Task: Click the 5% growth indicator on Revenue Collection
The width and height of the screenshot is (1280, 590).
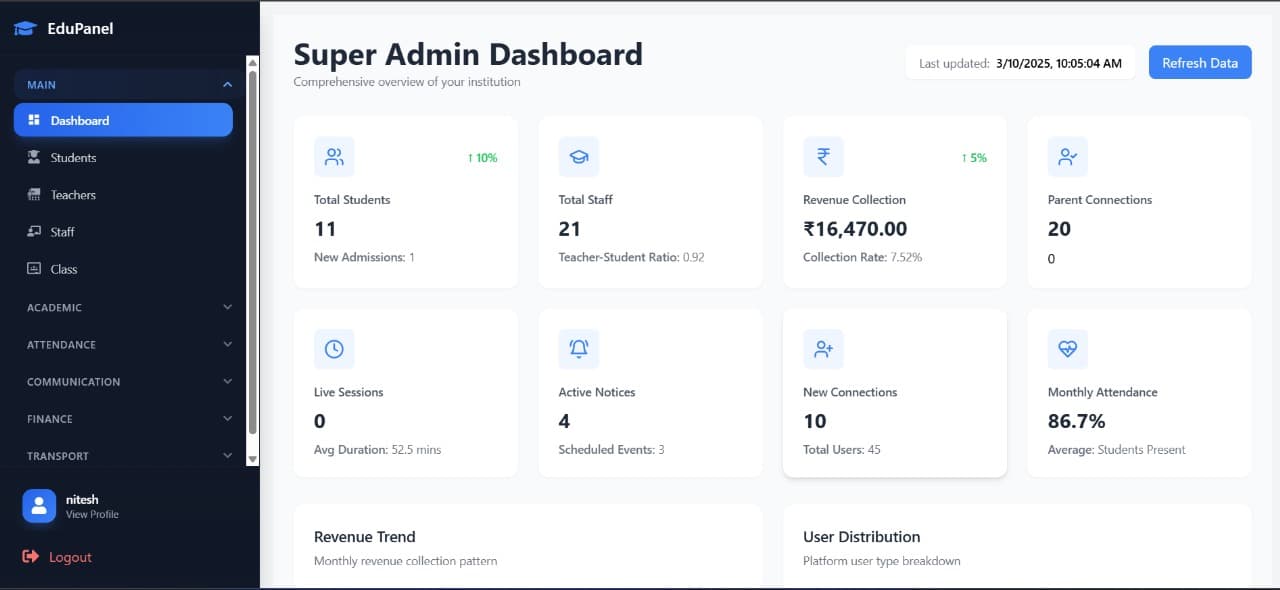Action: [x=974, y=157]
